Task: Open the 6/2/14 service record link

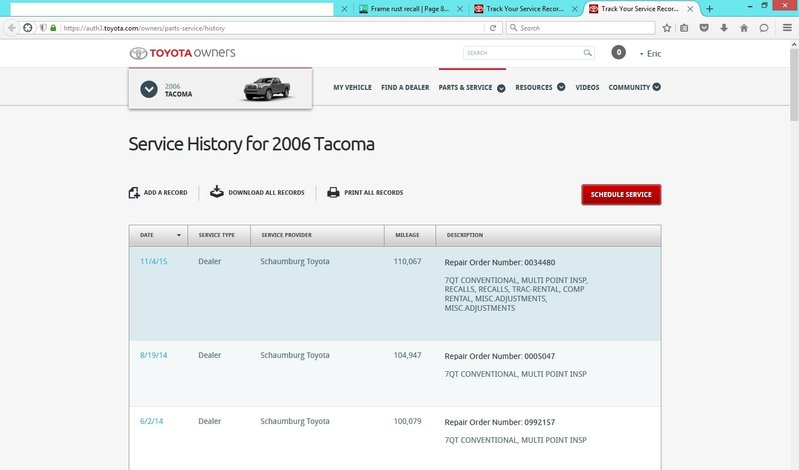Action: coord(151,422)
